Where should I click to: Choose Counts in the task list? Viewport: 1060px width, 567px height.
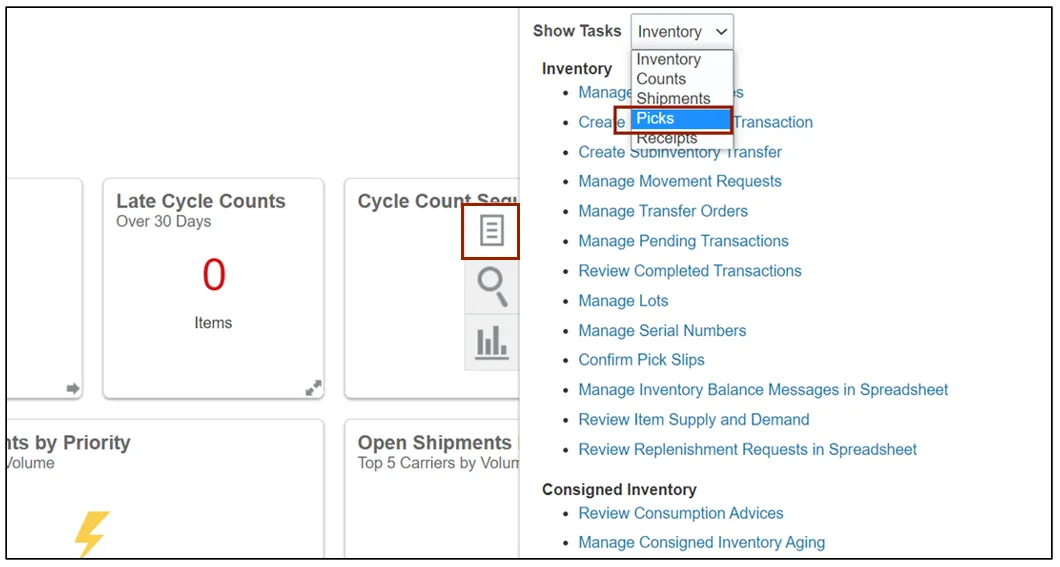pos(662,79)
